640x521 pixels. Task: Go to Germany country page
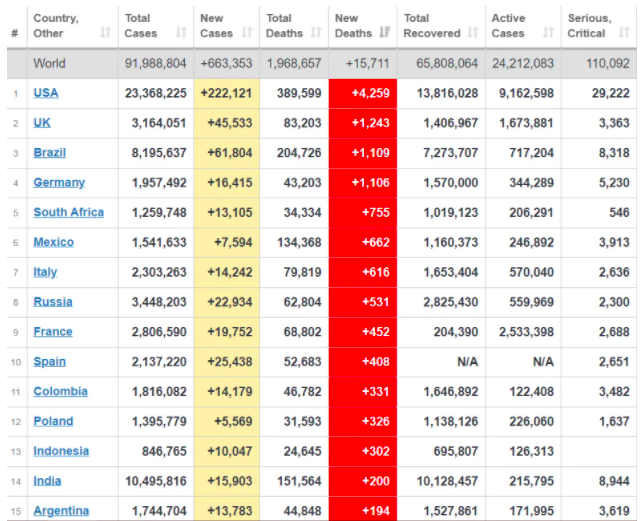(x=59, y=183)
